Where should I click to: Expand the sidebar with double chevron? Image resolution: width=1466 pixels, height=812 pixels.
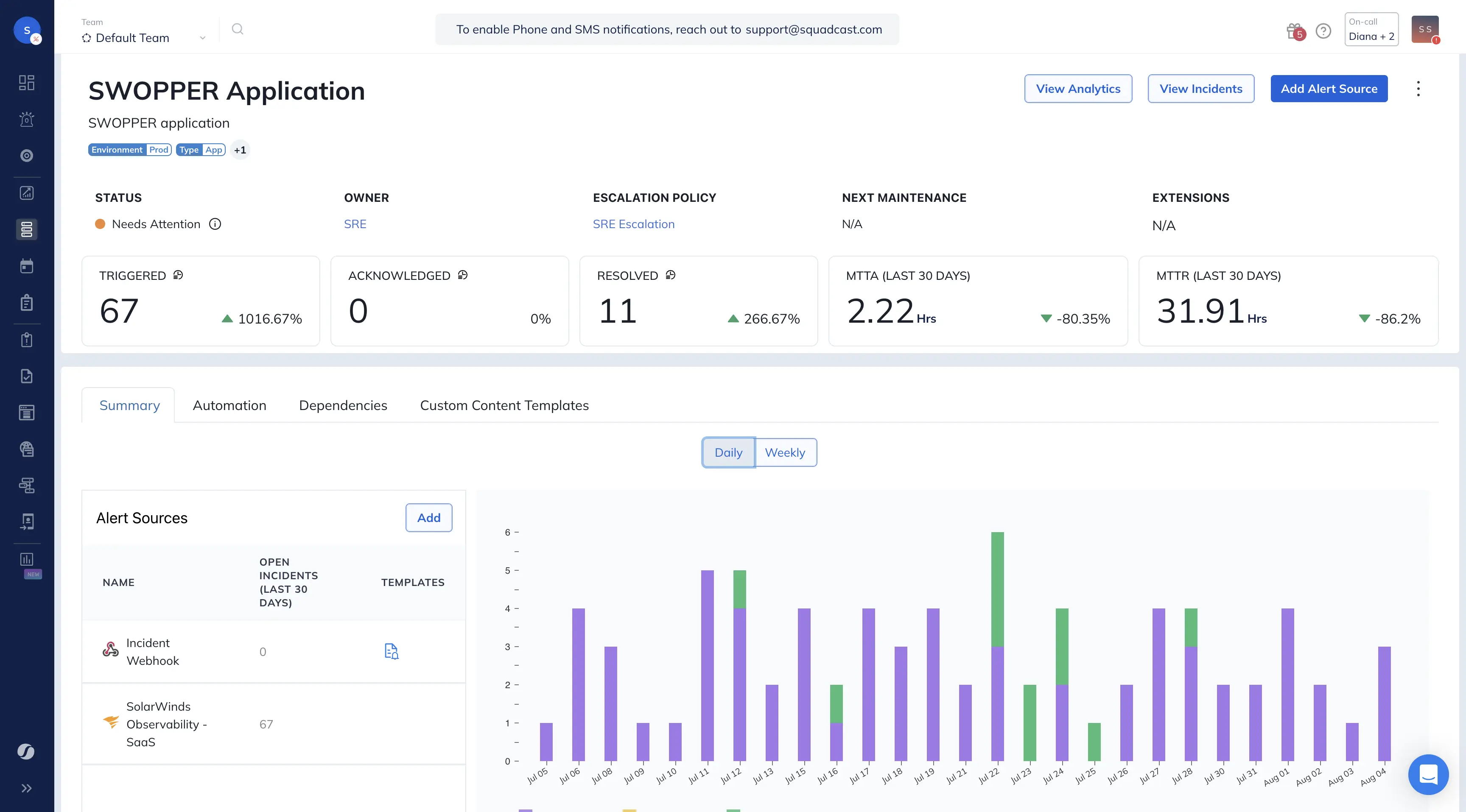tap(27, 788)
